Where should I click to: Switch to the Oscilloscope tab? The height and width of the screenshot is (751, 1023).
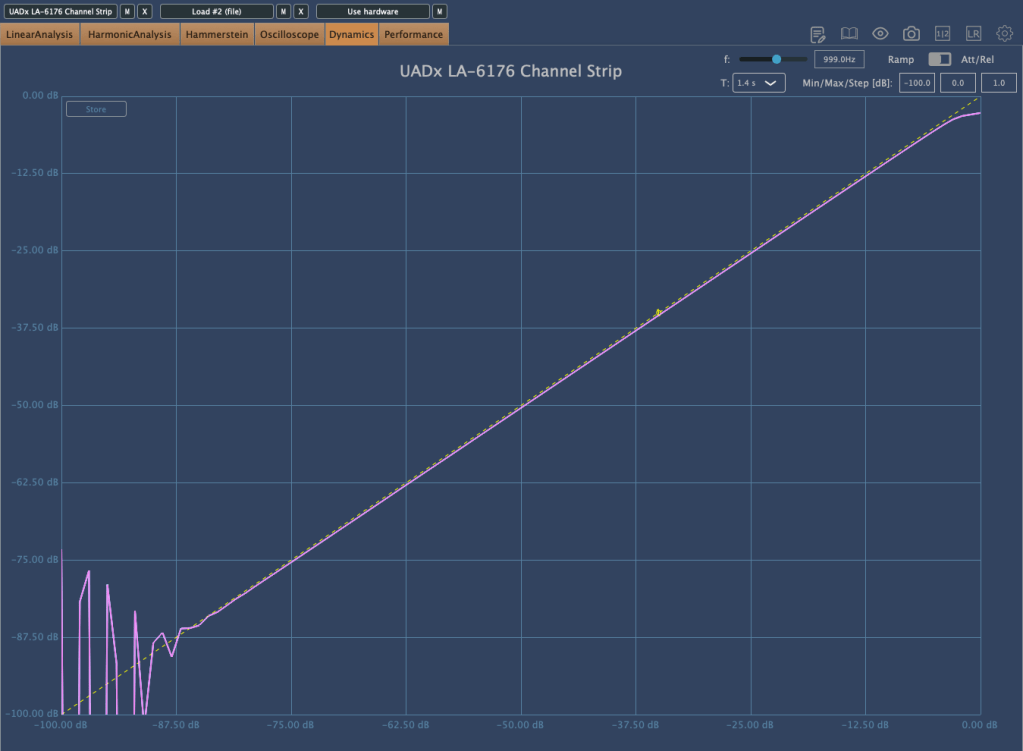[x=289, y=35]
